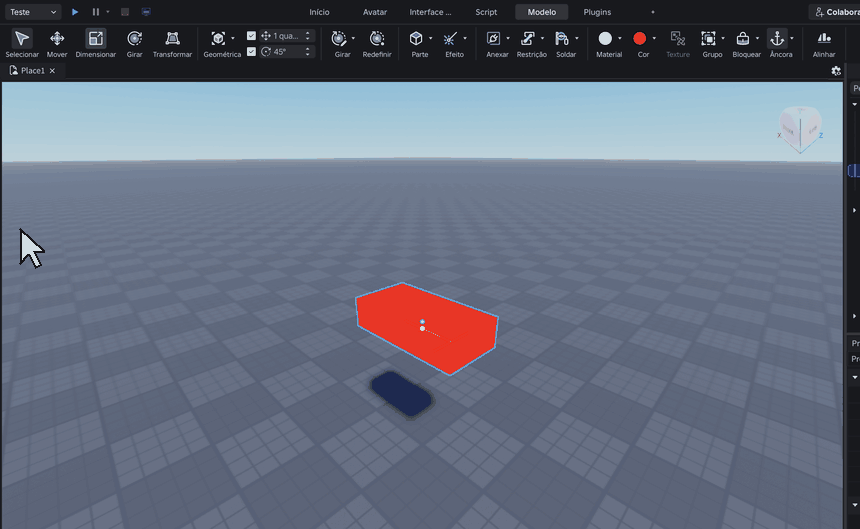Open the red Cor color swatch
The image size is (860, 529).
(x=640, y=38)
